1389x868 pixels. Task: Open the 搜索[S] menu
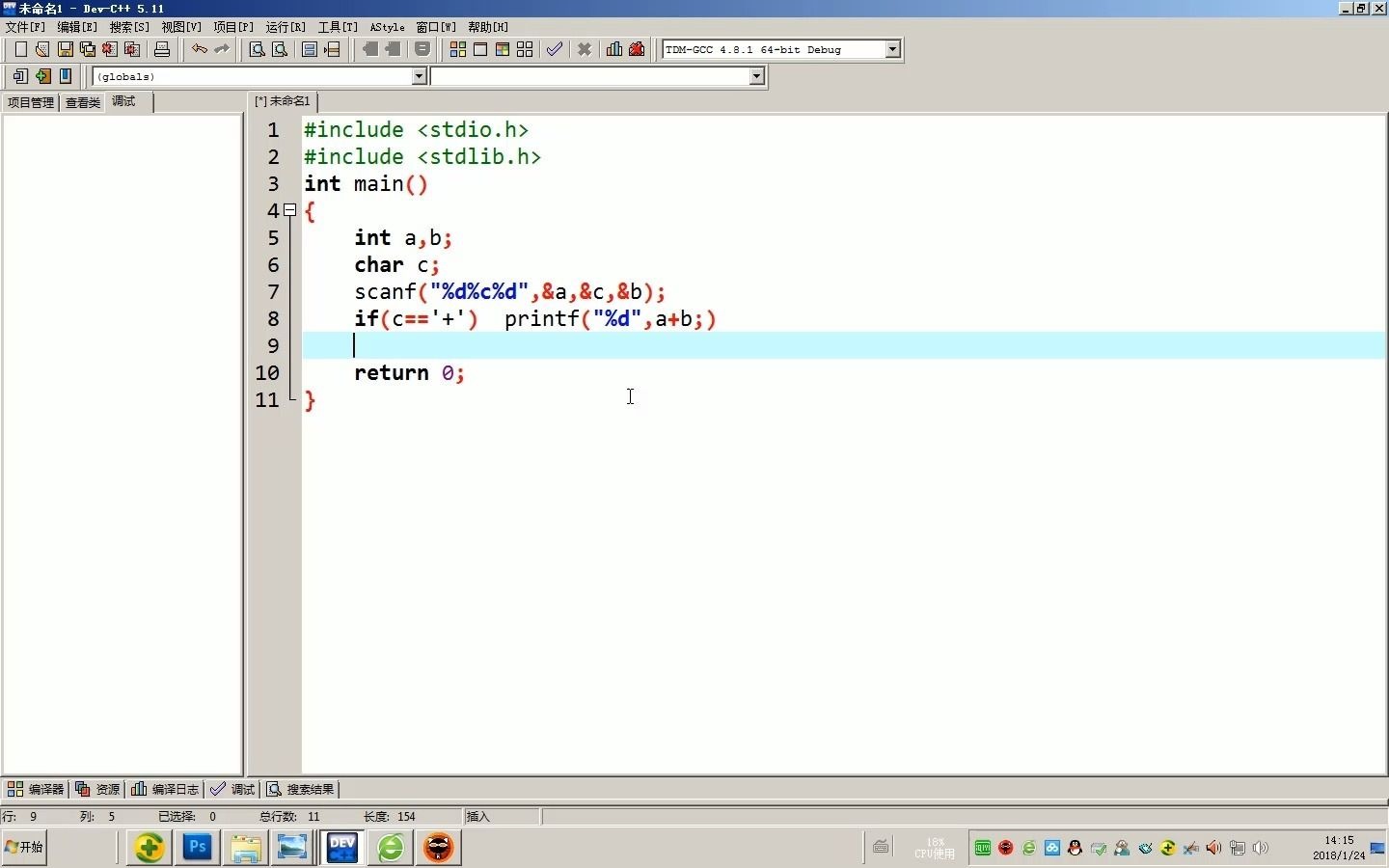pos(129,27)
